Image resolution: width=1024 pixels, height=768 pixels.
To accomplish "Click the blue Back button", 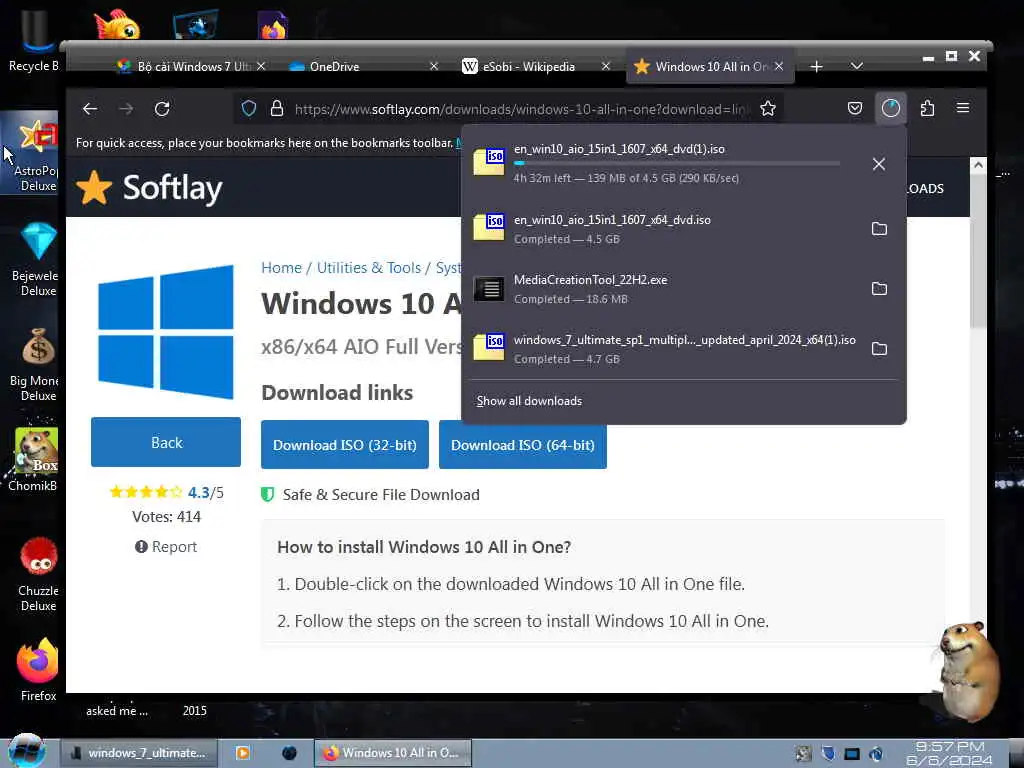I will (166, 442).
